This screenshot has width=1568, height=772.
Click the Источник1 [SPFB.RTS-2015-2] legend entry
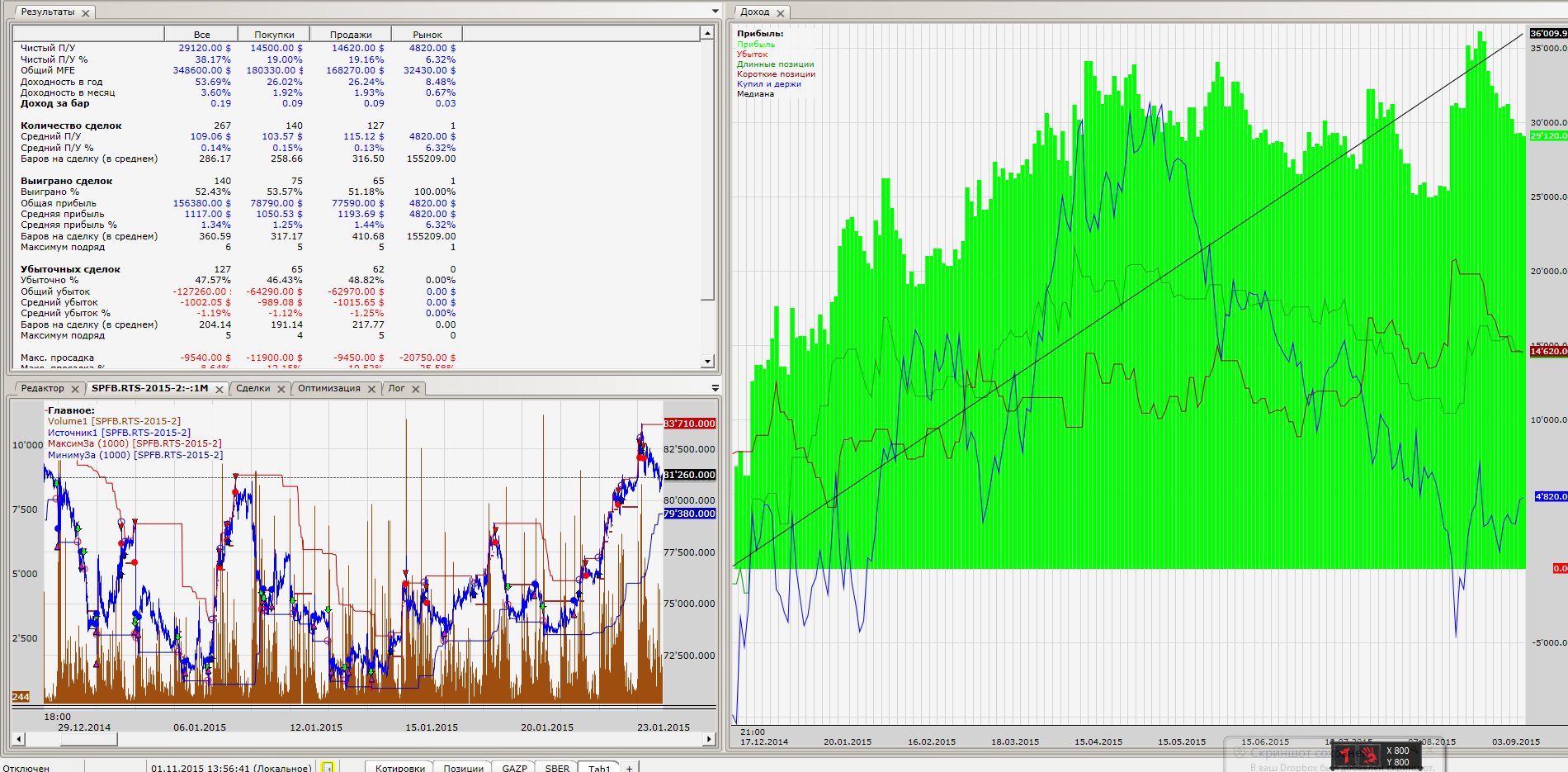click(x=119, y=433)
